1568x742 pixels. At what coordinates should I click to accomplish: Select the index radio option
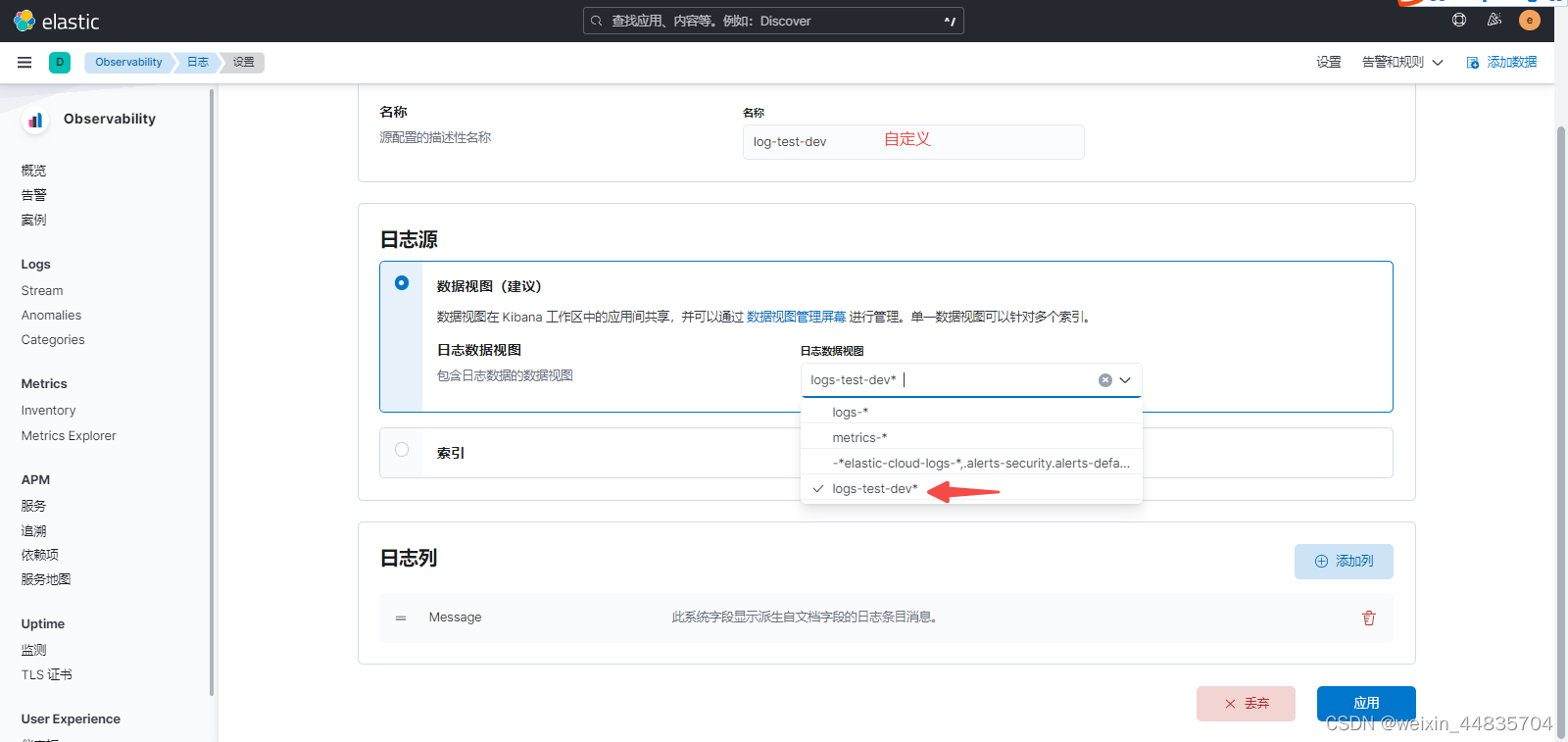pyautogui.click(x=402, y=450)
